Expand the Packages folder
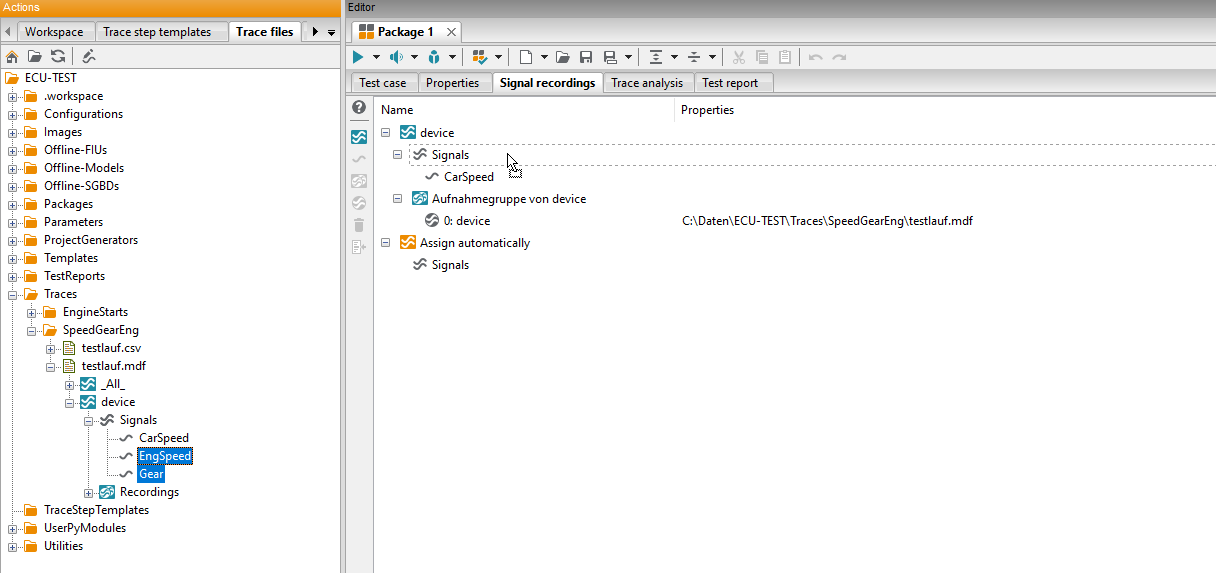The image size is (1216, 573). tap(13, 204)
